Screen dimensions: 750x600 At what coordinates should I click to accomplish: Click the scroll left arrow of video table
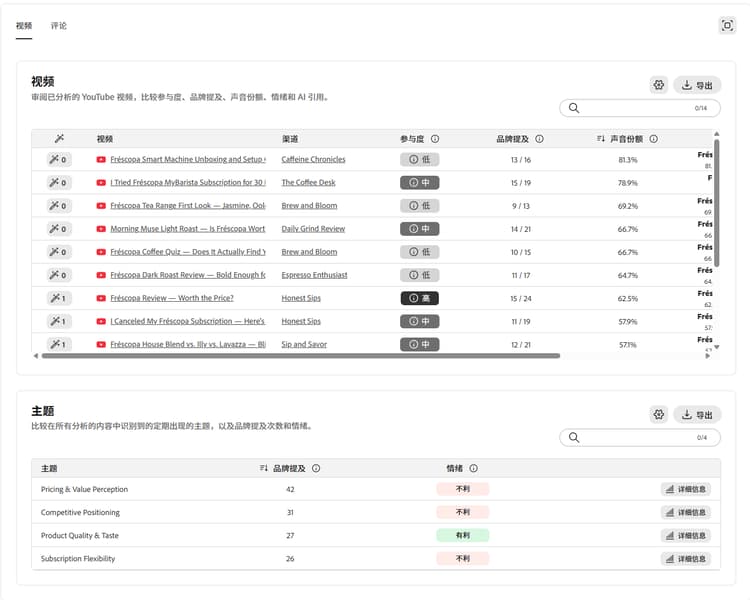pyautogui.click(x=36, y=356)
